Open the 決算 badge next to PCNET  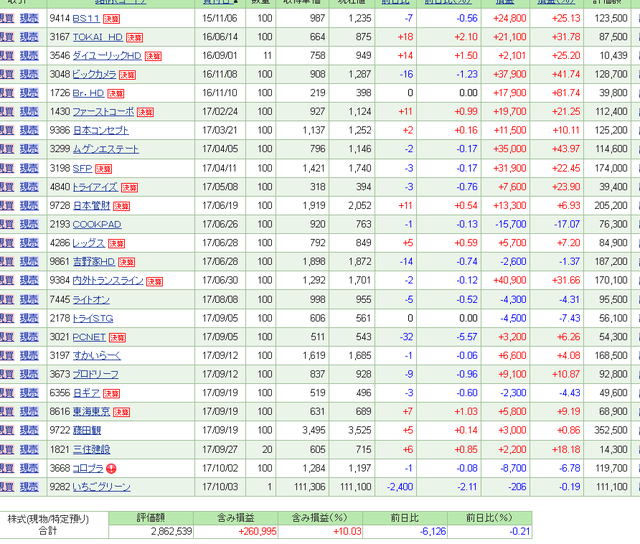118,338
